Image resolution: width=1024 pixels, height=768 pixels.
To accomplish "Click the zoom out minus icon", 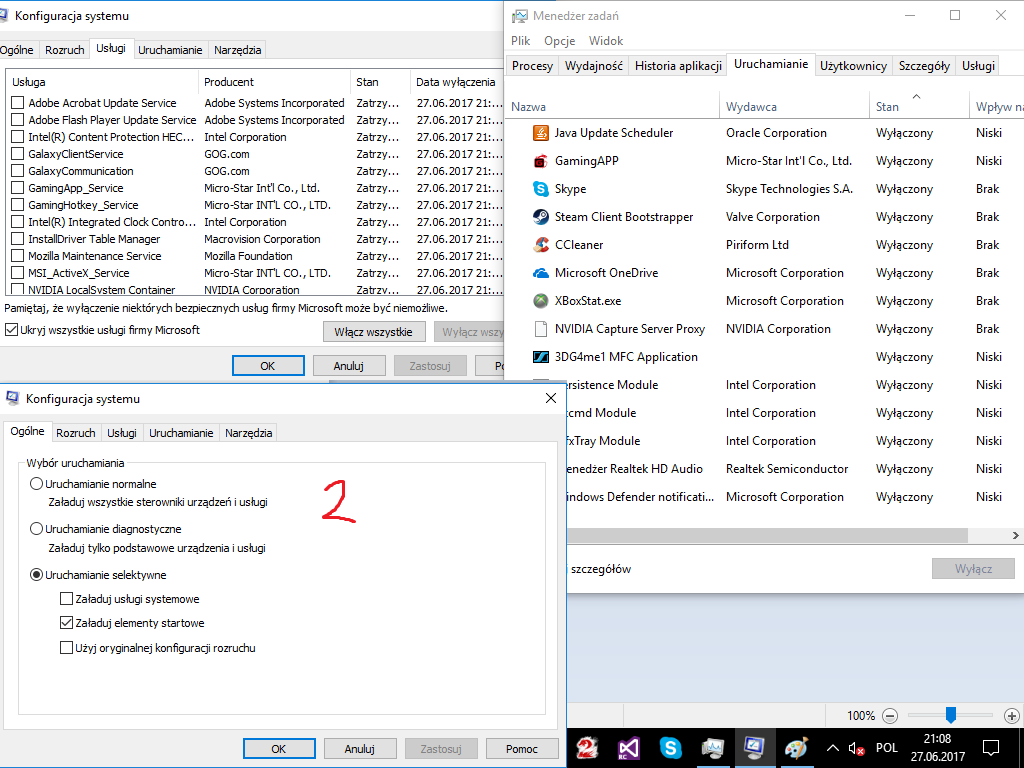I will click(x=889, y=716).
